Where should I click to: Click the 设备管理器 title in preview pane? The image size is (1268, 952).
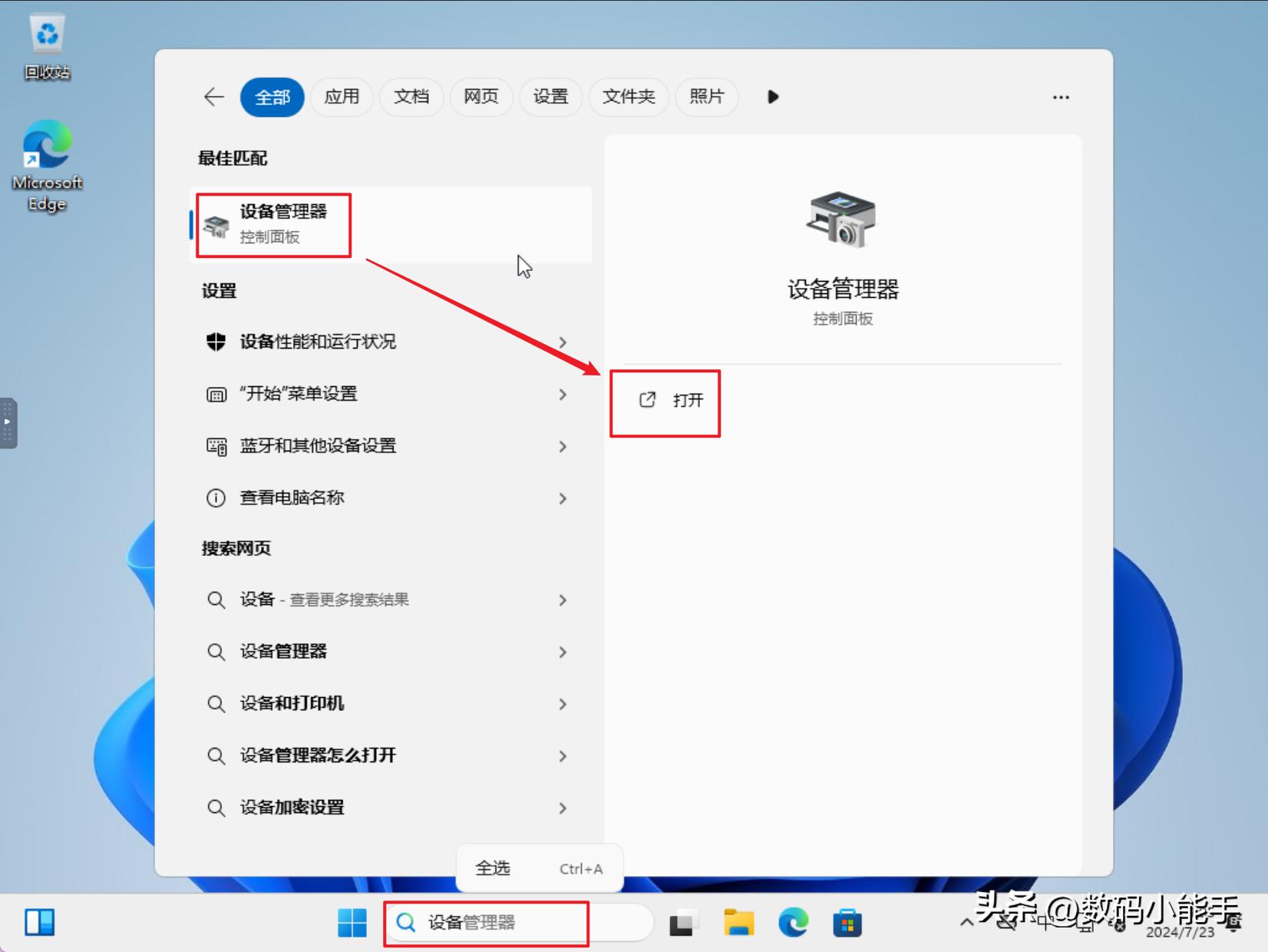click(843, 289)
